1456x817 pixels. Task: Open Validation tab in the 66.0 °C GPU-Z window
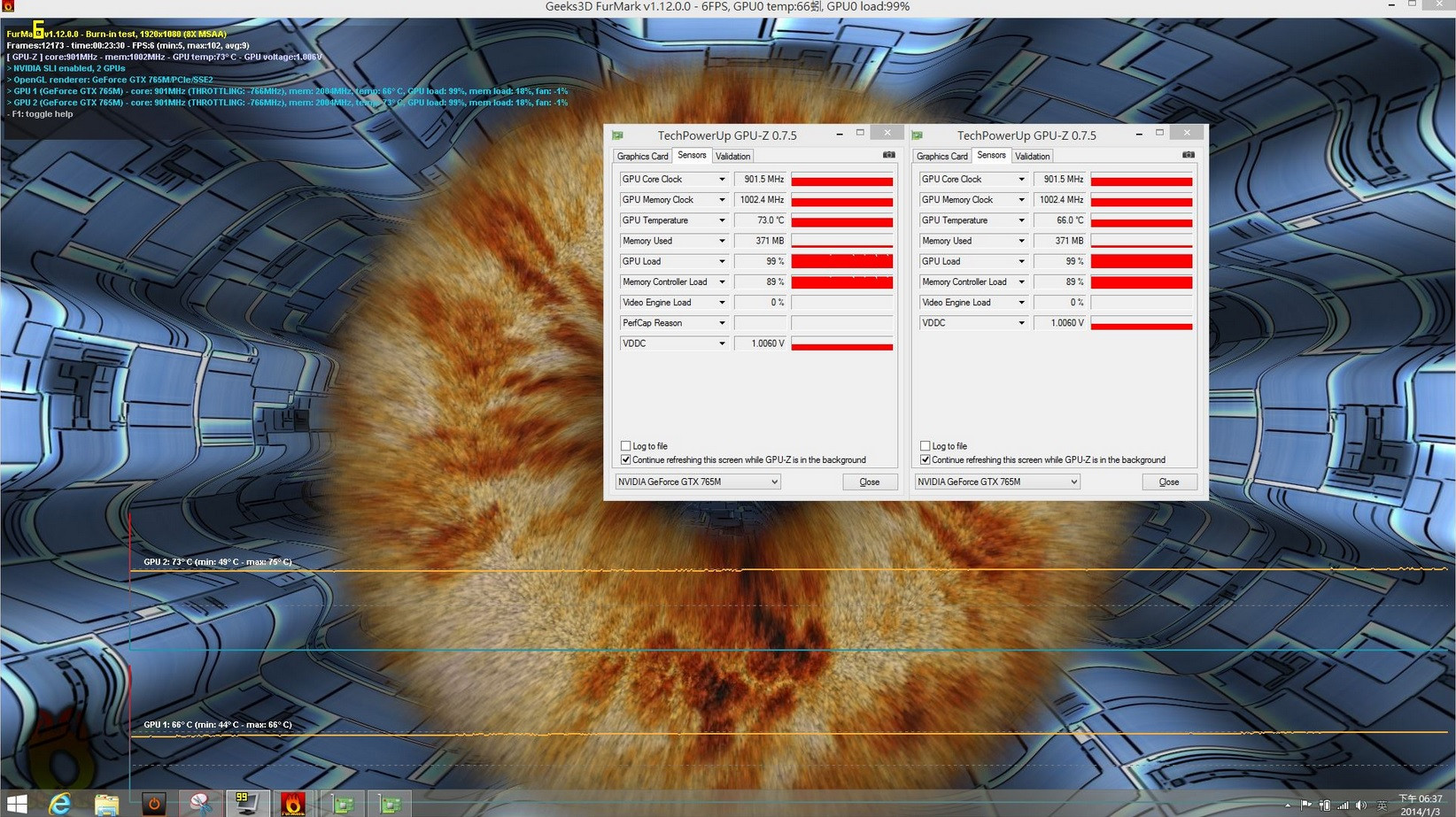1033,156
